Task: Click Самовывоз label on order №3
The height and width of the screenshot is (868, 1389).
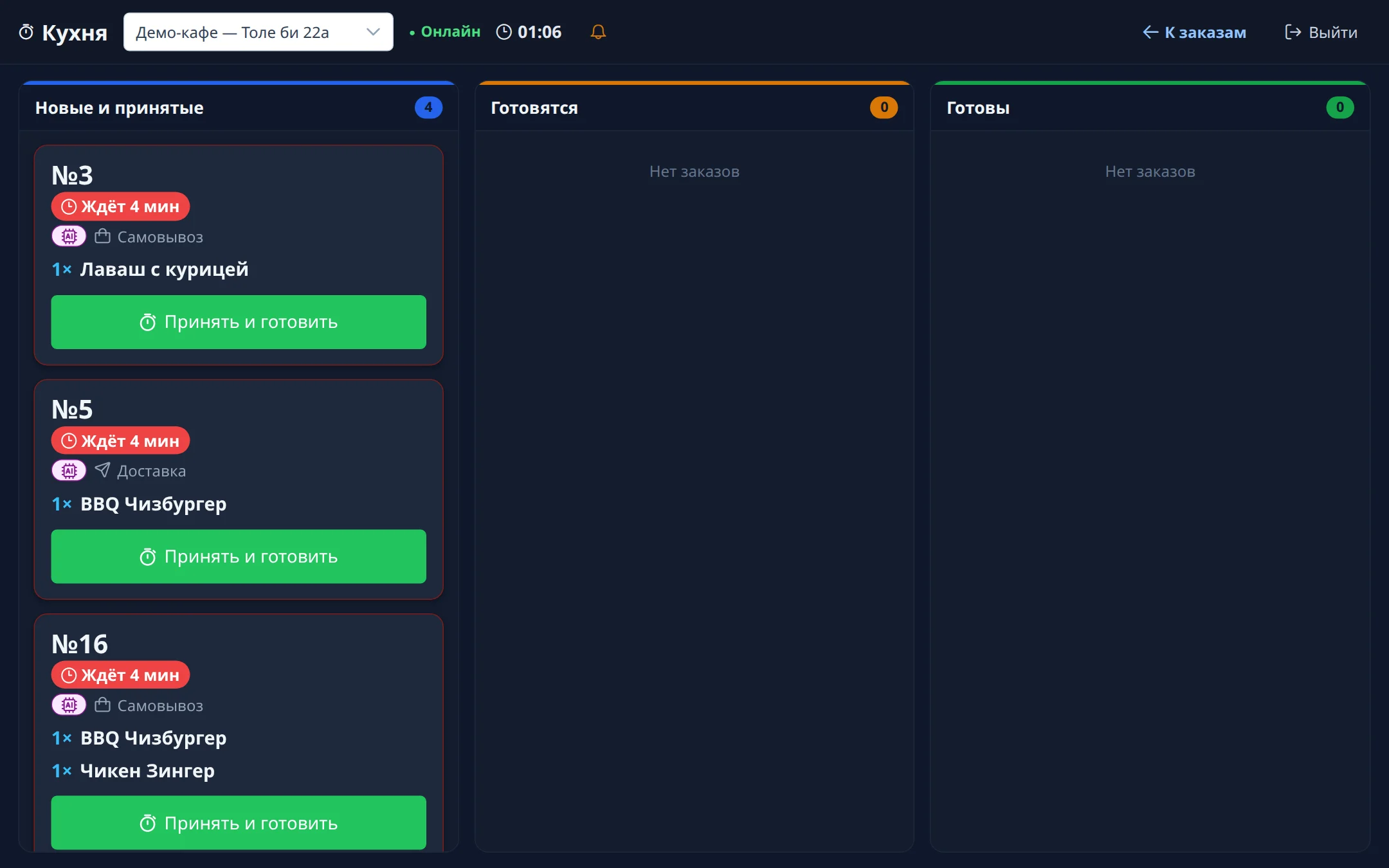Action: (160, 237)
